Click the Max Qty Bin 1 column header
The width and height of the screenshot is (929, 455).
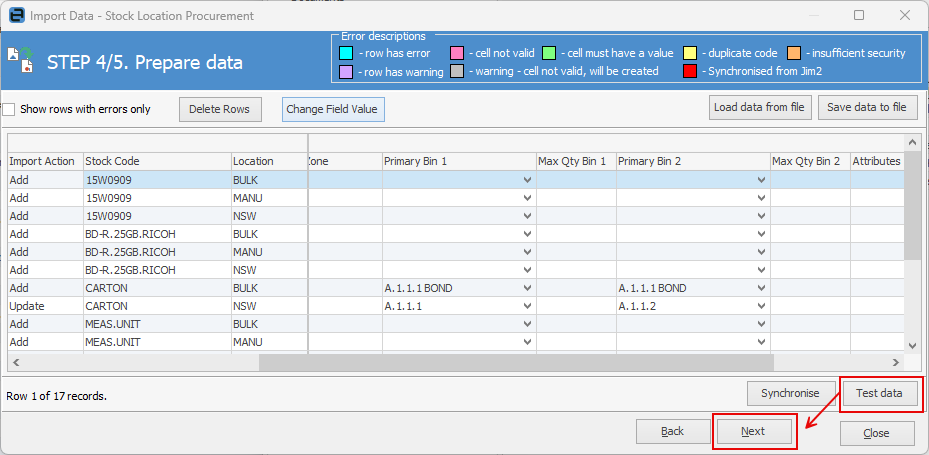tap(576, 162)
